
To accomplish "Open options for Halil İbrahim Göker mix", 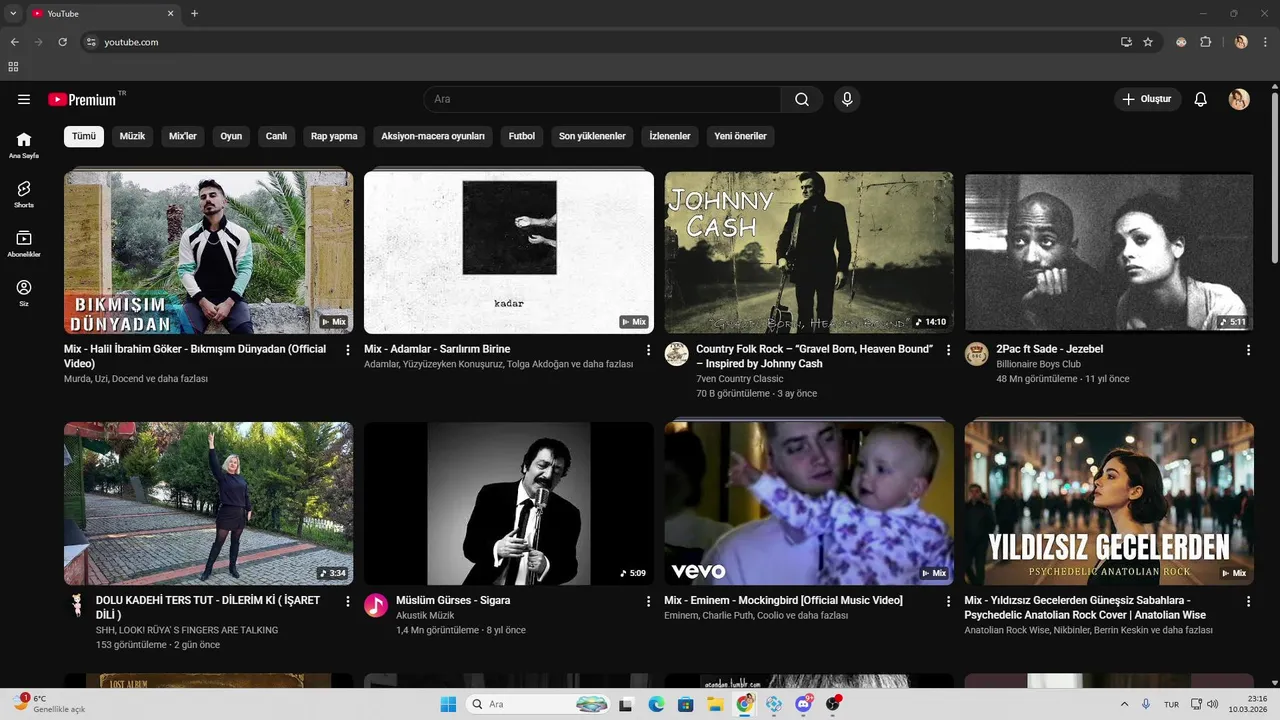I will [x=348, y=350].
